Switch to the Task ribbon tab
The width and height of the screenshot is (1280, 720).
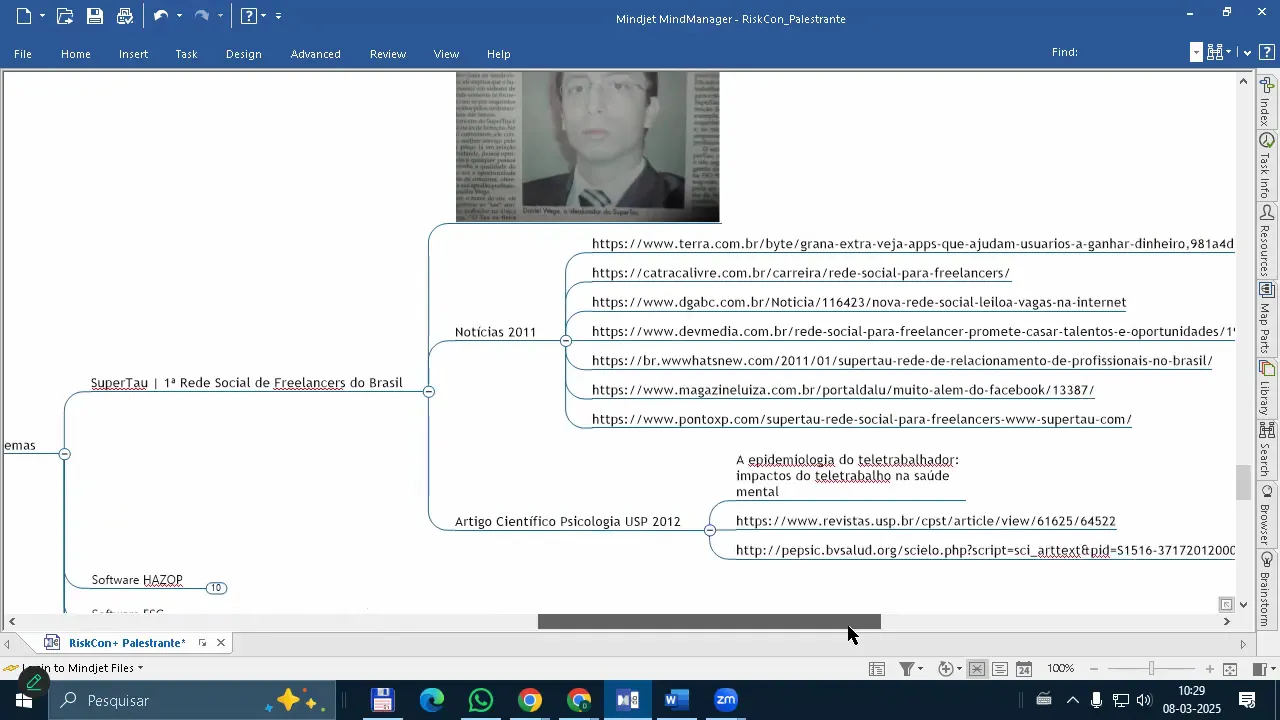pyautogui.click(x=187, y=54)
